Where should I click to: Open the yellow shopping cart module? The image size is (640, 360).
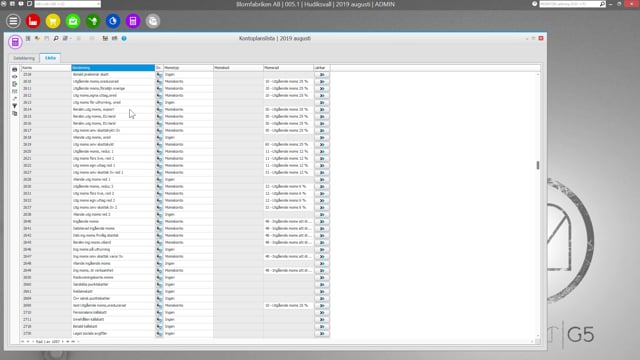tap(53, 21)
